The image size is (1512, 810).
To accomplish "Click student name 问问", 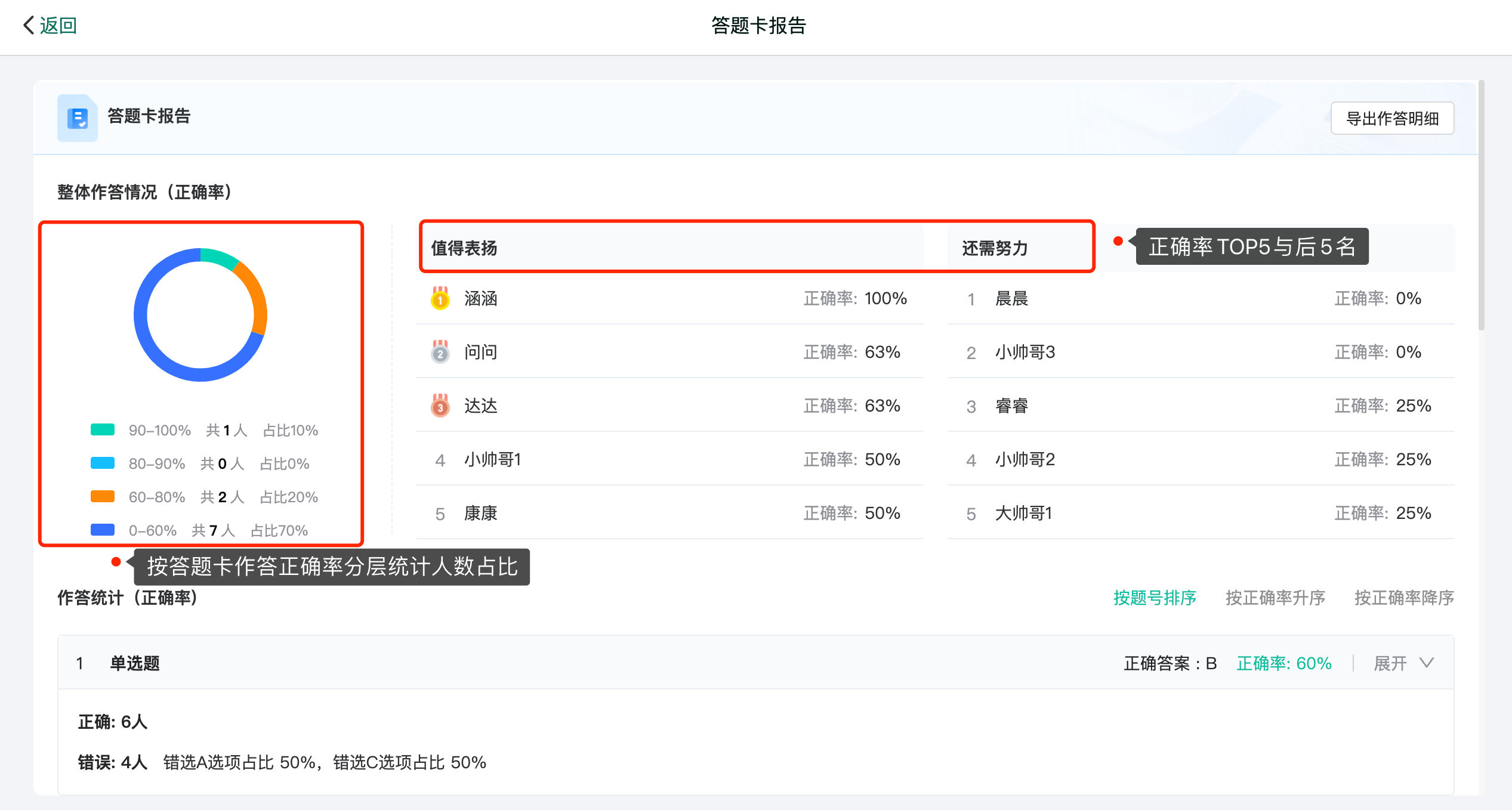I will click(x=481, y=352).
